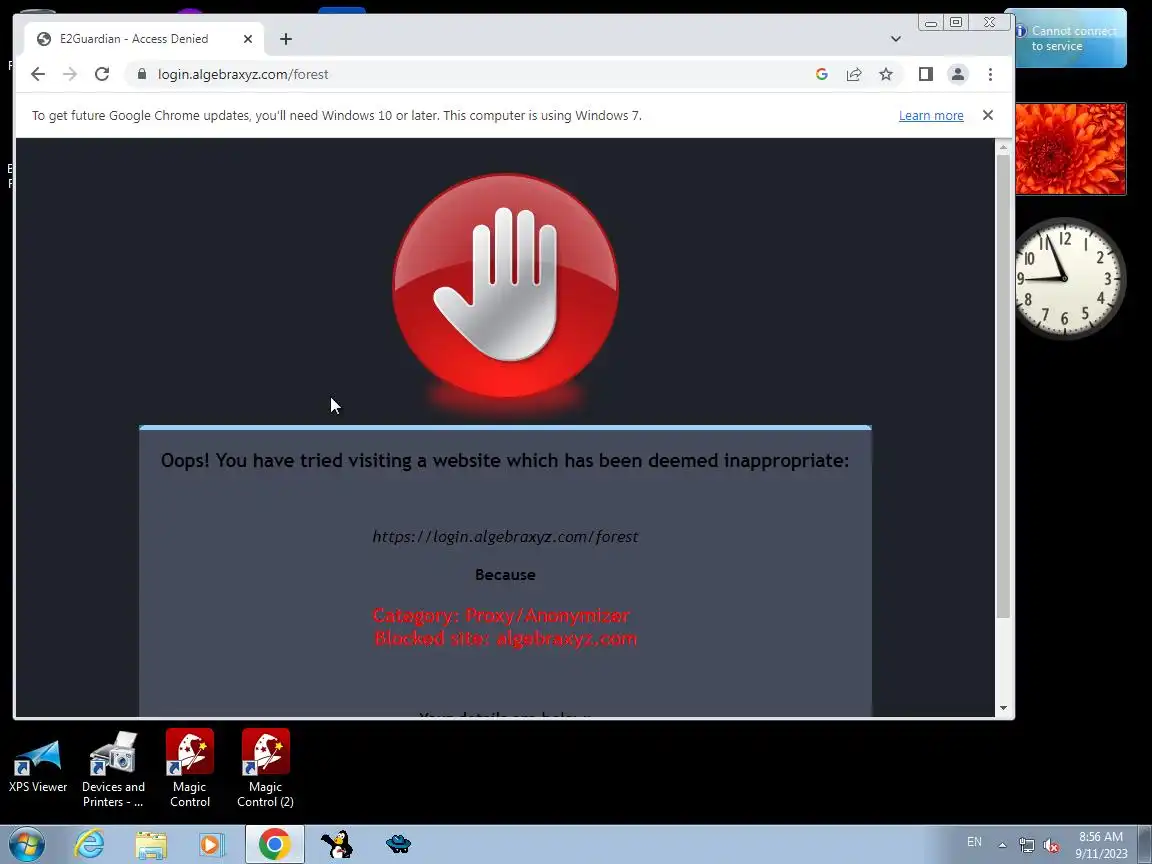Click the Blocked site algebraxyz.com text
The height and width of the screenshot is (864, 1152).
[x=505, y=638]
